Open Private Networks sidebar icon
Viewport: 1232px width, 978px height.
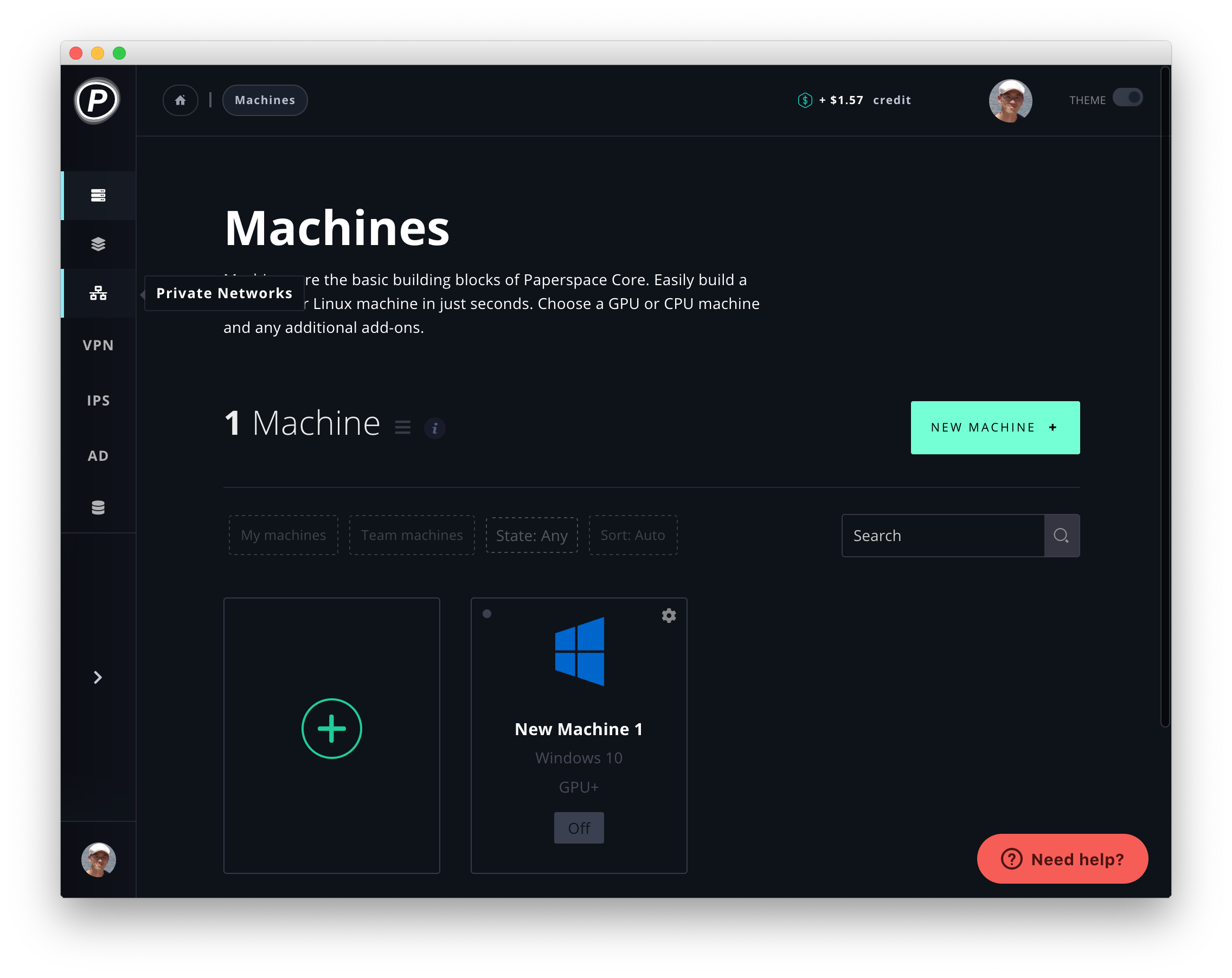[x=98, y=294]
